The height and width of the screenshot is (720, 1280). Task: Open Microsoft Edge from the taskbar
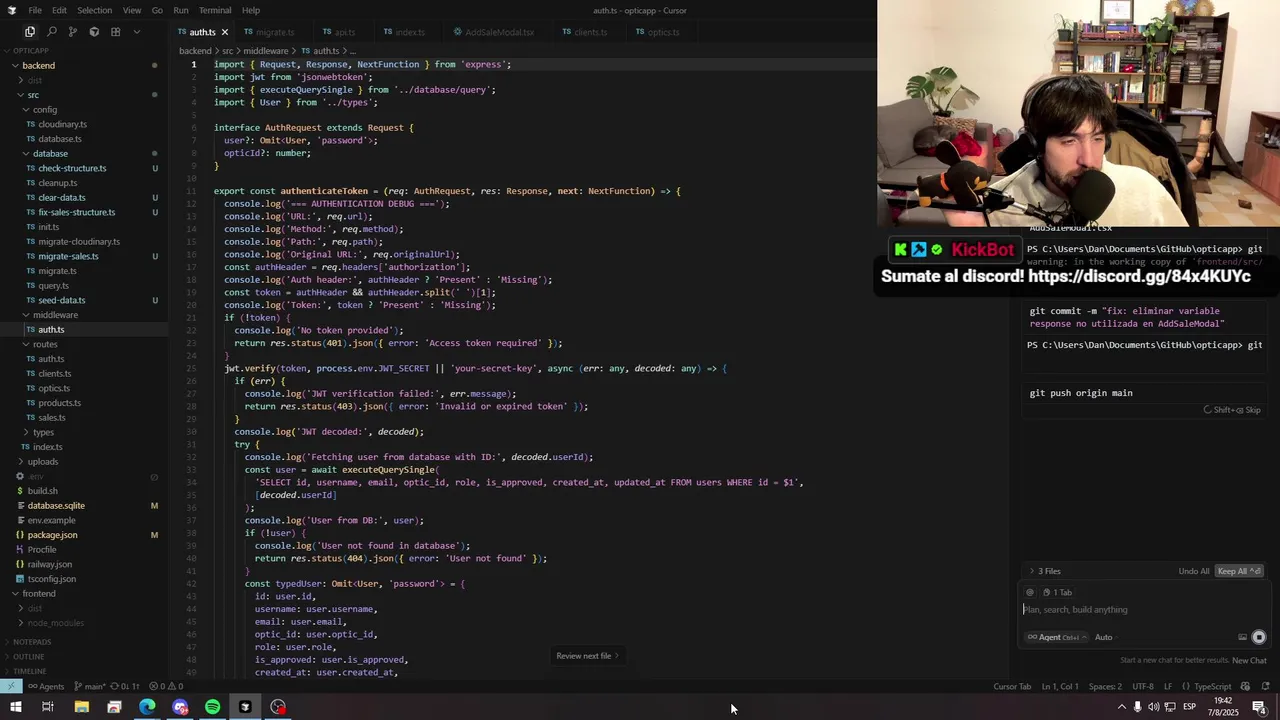(x=147, y=707)
